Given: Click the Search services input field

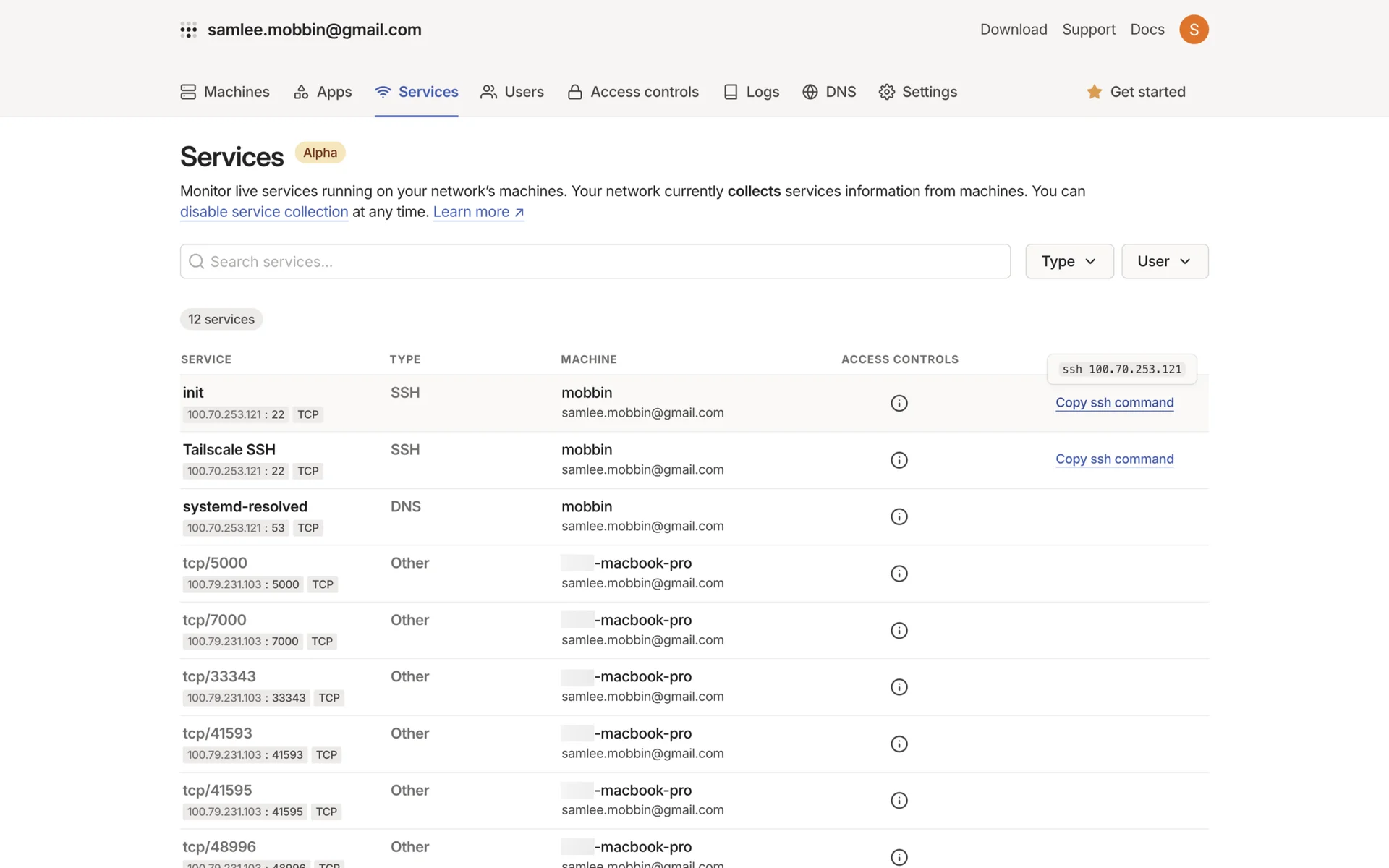Looking at the screenshot, I should pyautogui.click(x=595, y=261).
